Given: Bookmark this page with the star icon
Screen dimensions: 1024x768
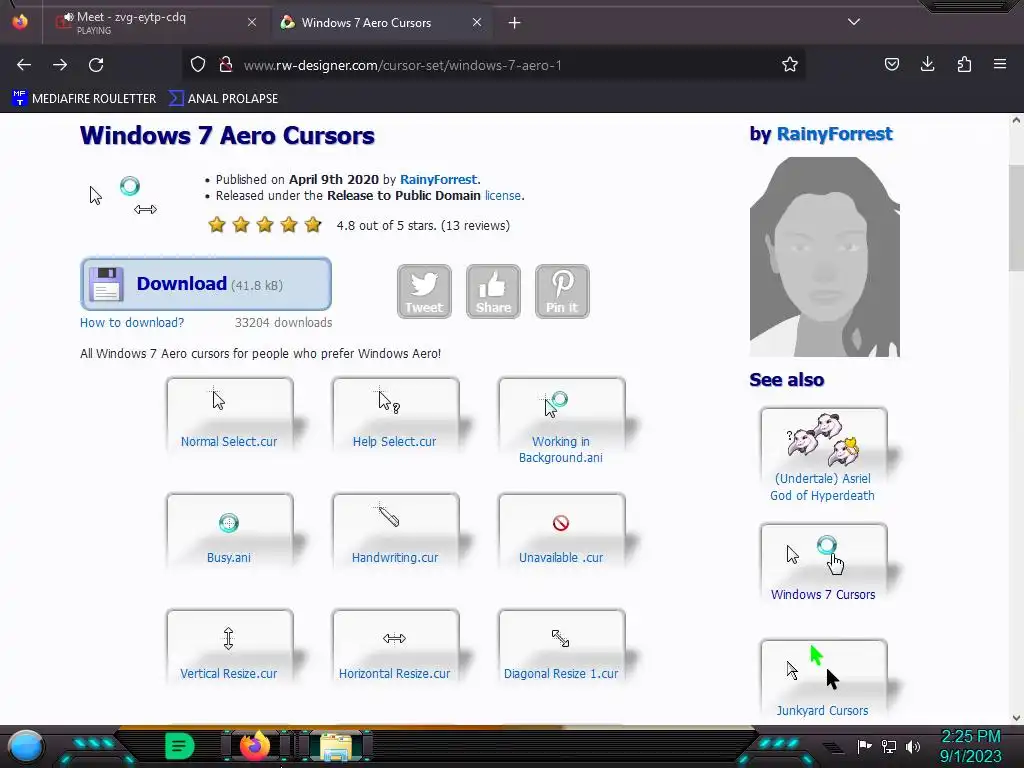Looking at the screenshot, I should (x=790, y=65).
